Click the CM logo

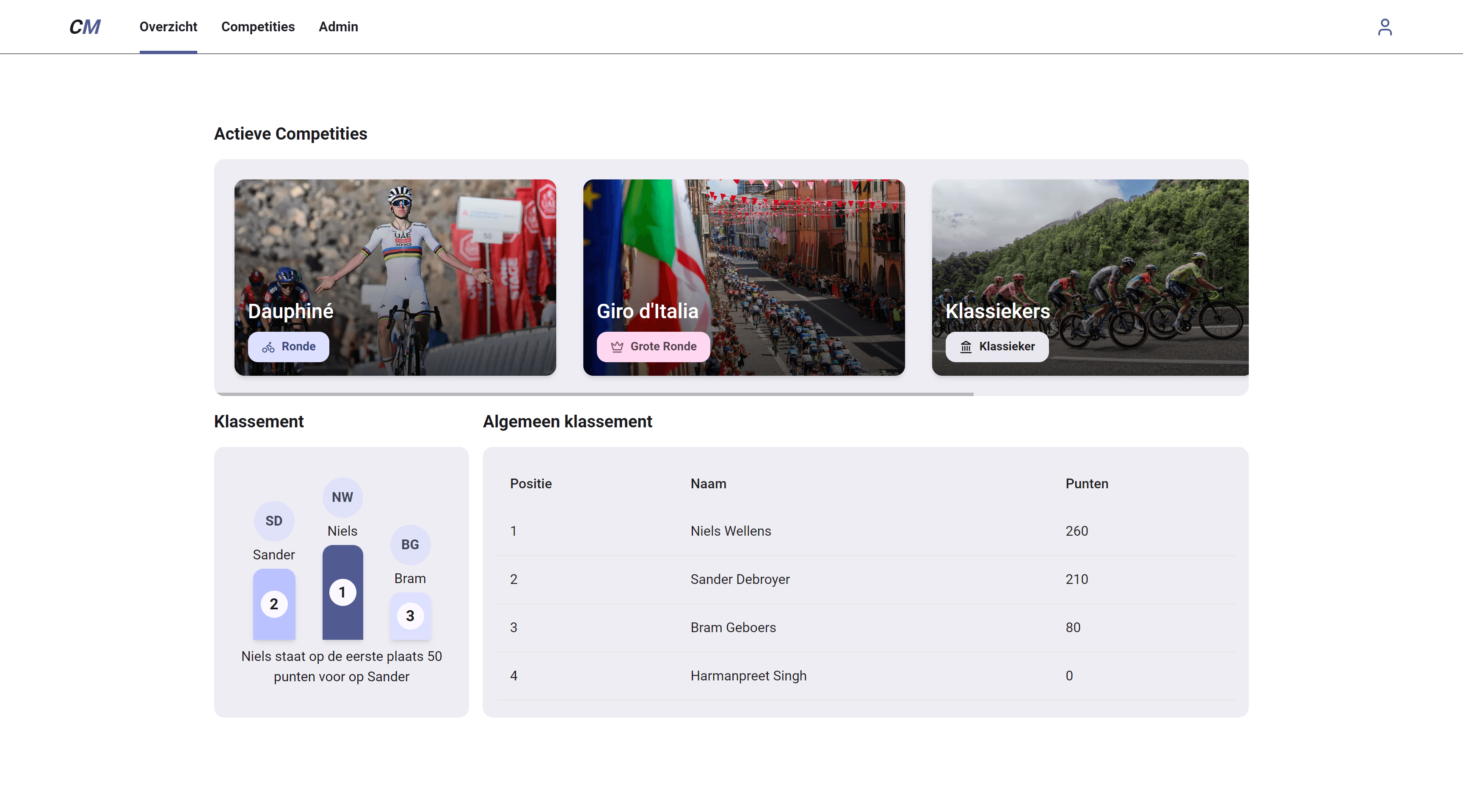click(85, 27)
